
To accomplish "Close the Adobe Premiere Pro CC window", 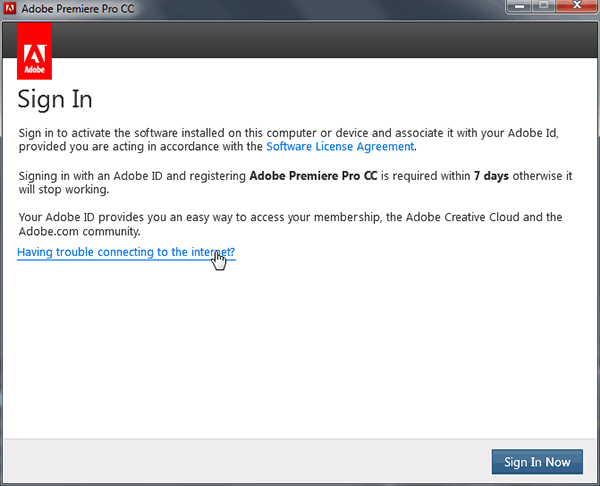I will [577, 6].
